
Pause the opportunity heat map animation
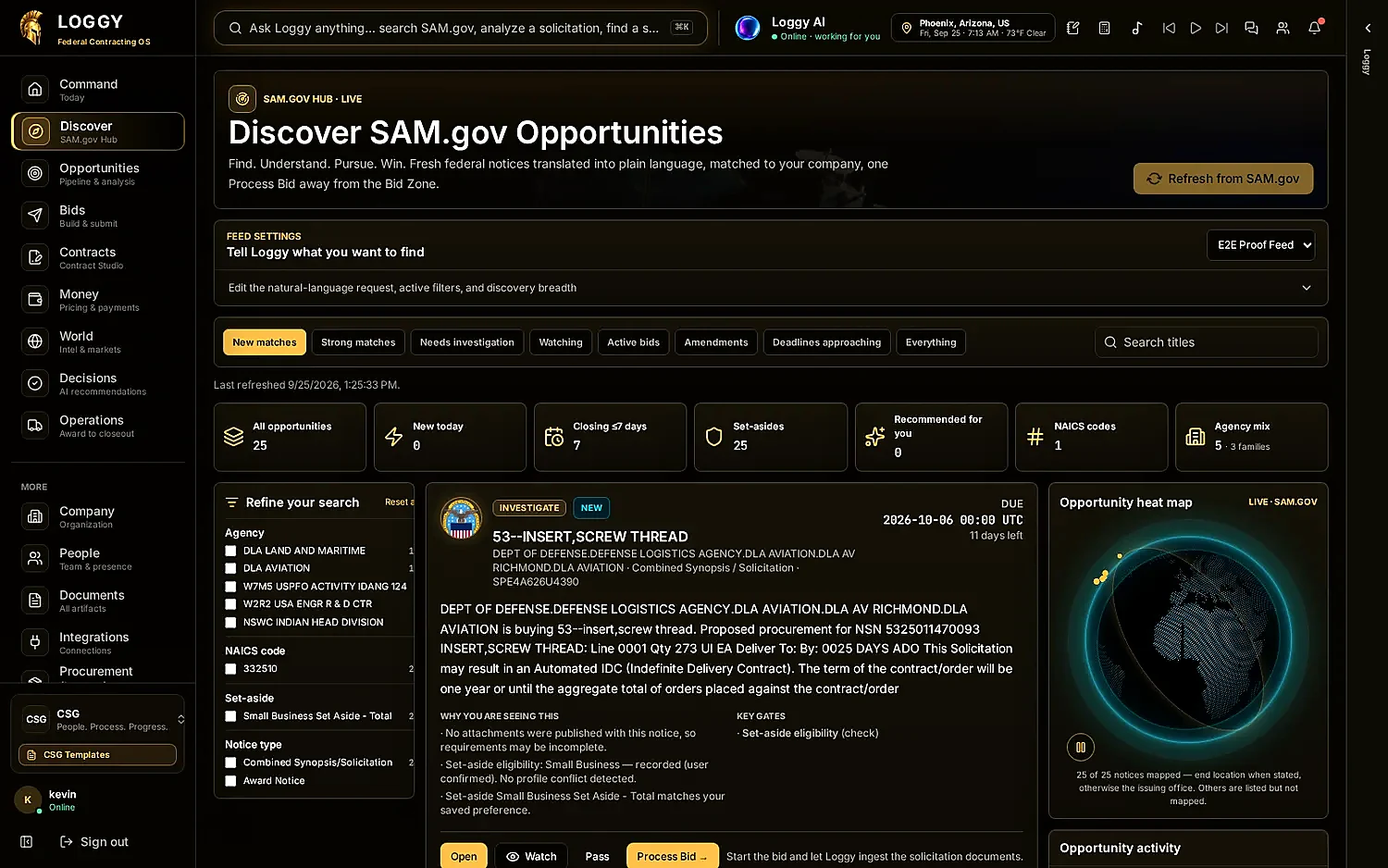pyautogui.click(x=1080, y=747)
